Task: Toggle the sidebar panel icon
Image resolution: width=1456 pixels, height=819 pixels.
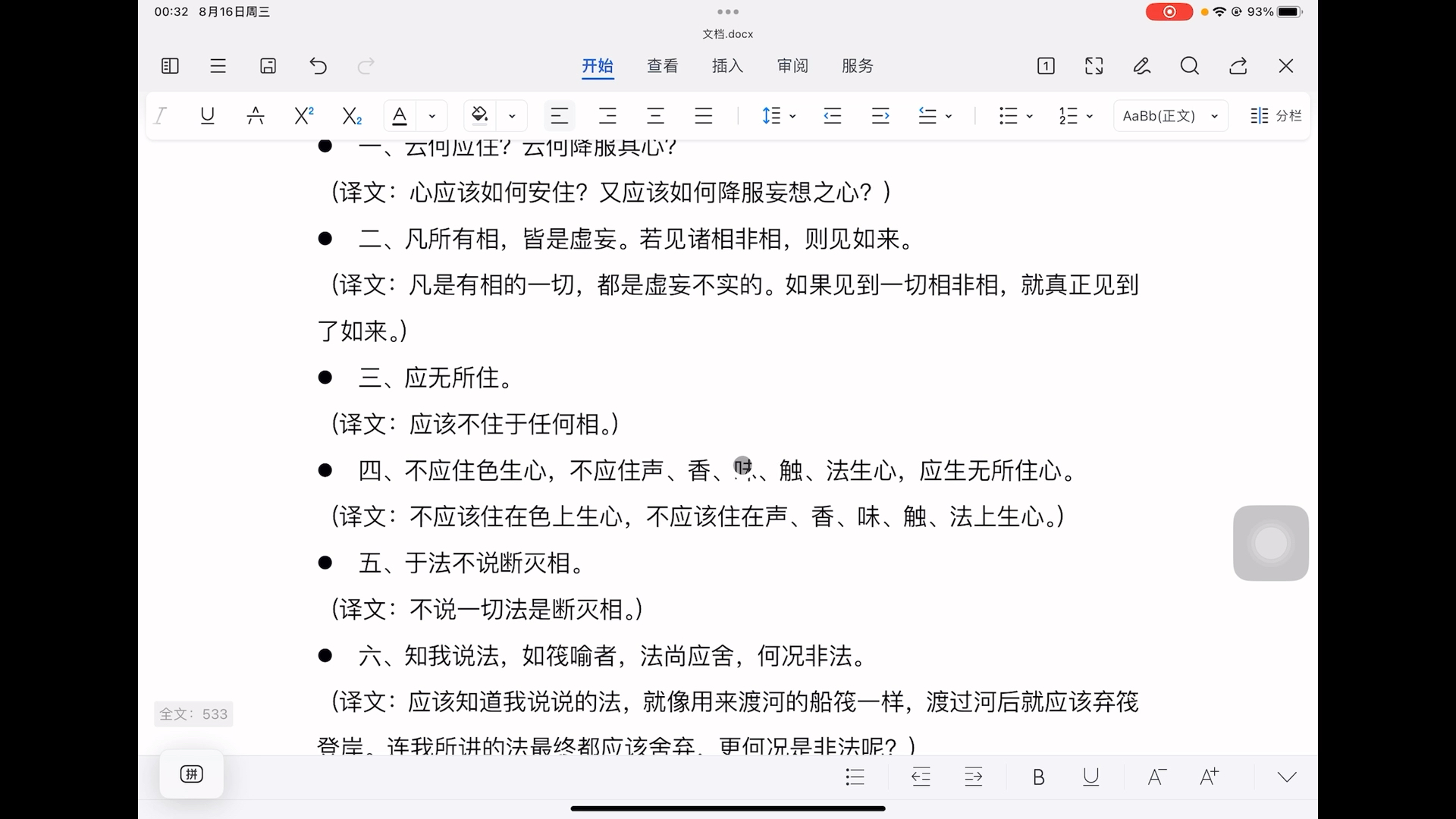Action: click(170, 66)
